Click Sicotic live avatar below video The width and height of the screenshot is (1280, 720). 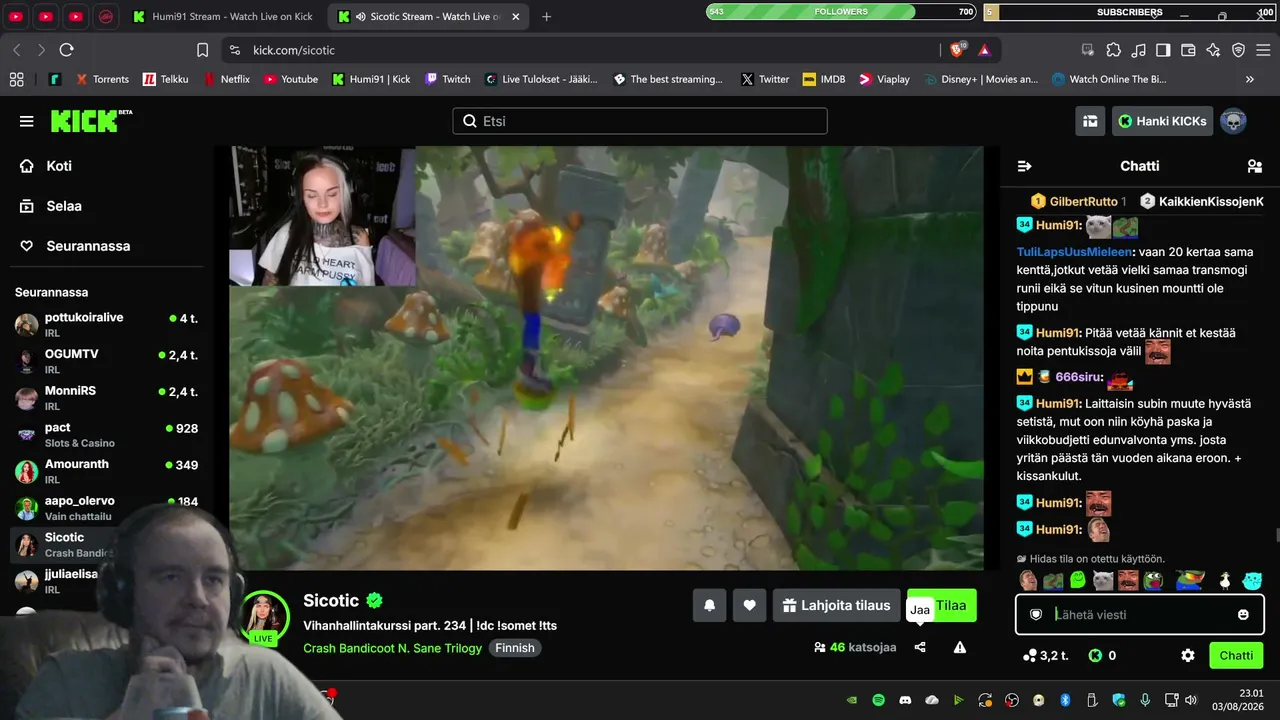click(x=264, y=616)
